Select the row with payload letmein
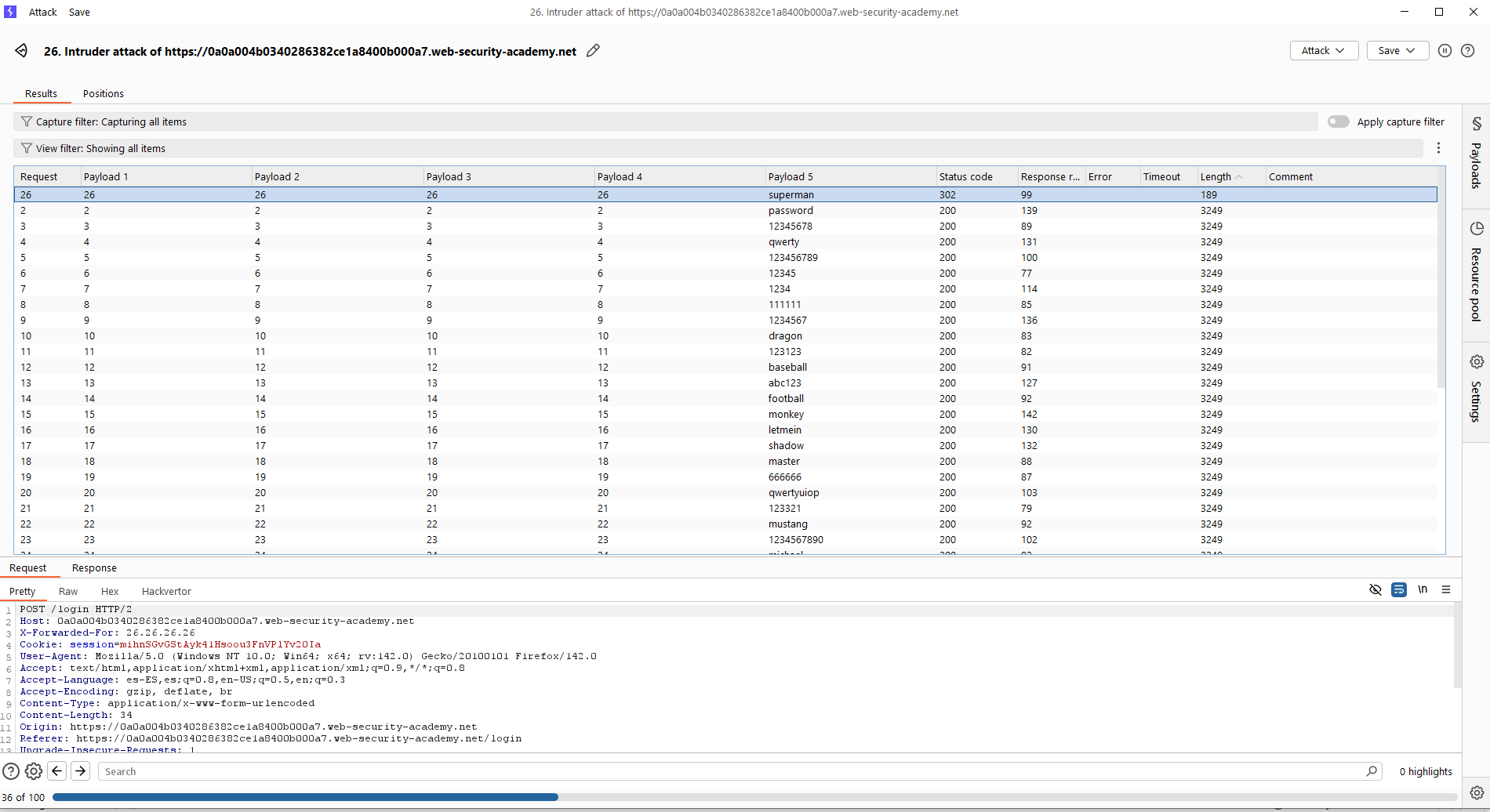Image resolution: width=1490 pixels, height=812 pixels. point(725,430)
